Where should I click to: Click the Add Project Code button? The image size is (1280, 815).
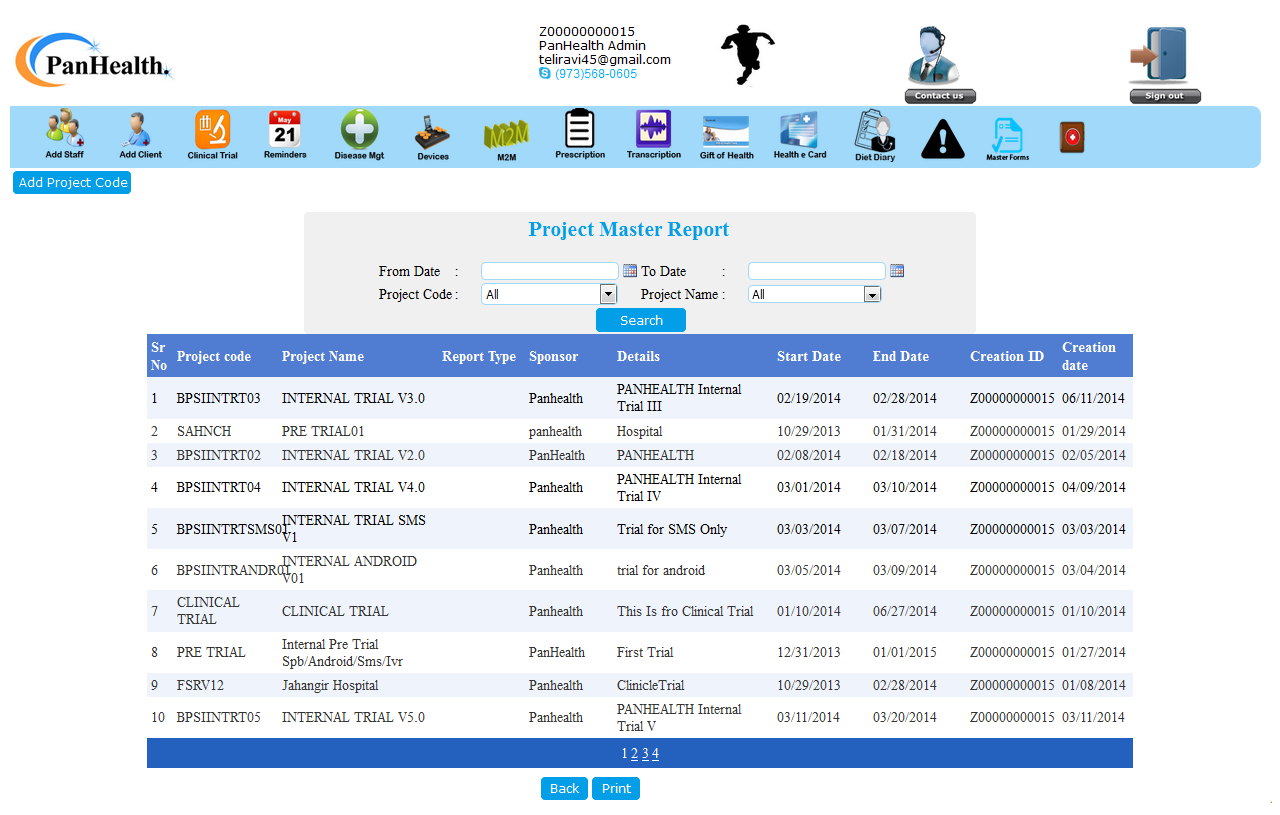tap(72, 183)
